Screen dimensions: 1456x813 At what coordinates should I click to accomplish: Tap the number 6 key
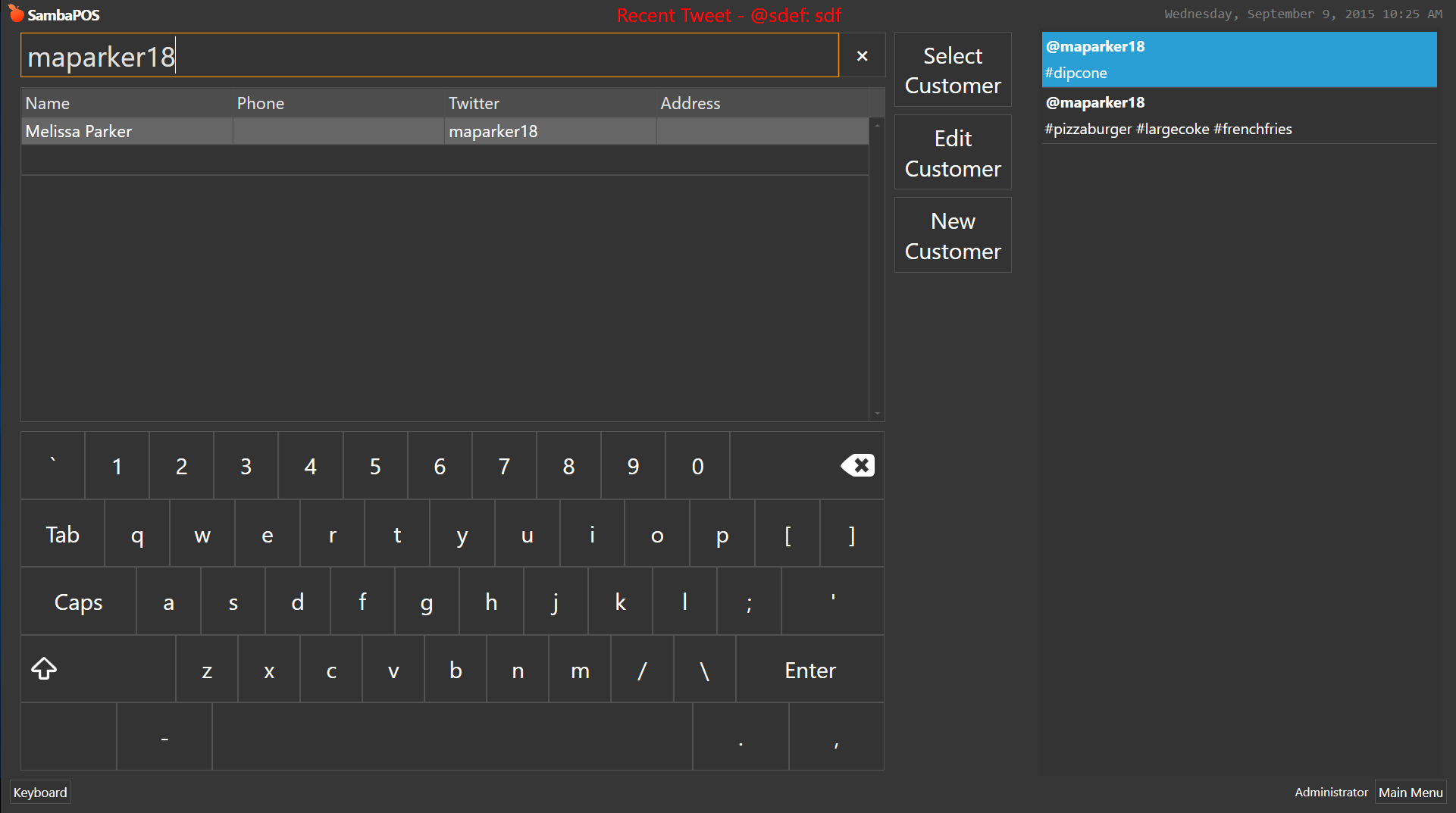440,465
